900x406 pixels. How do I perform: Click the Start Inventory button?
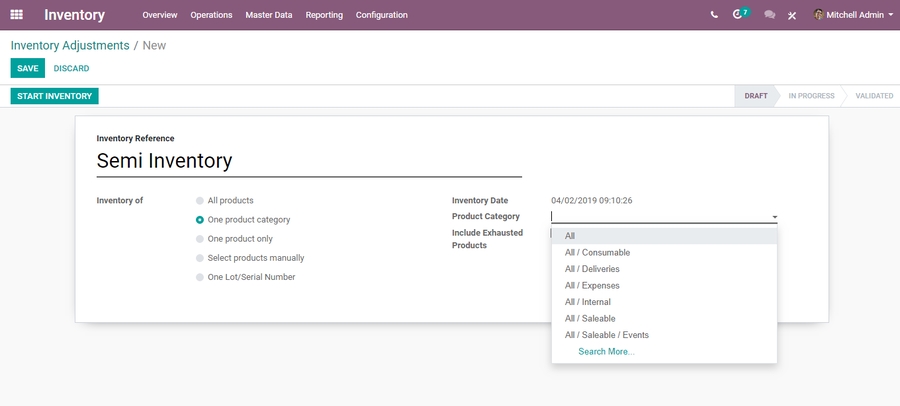tap(55, 96)
